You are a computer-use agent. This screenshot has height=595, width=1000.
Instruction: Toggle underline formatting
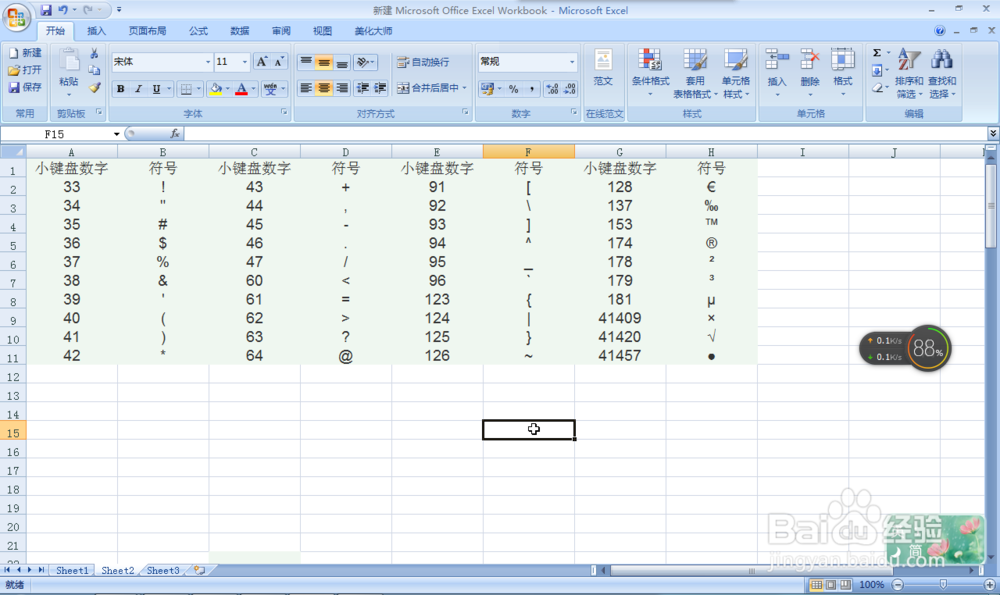tap(156, 89)
